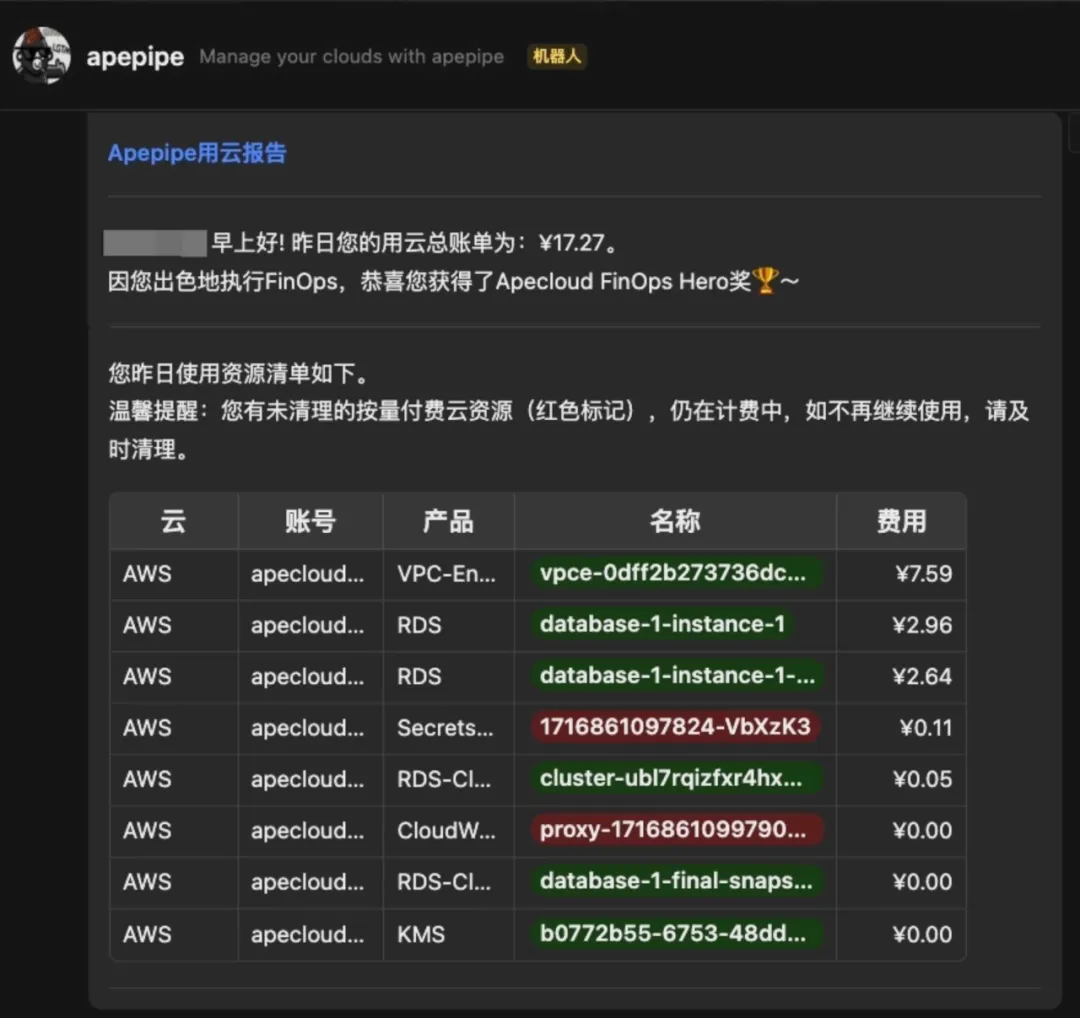
Task: Click the line 您昨日使用资源清单如下
Action: 238,373
